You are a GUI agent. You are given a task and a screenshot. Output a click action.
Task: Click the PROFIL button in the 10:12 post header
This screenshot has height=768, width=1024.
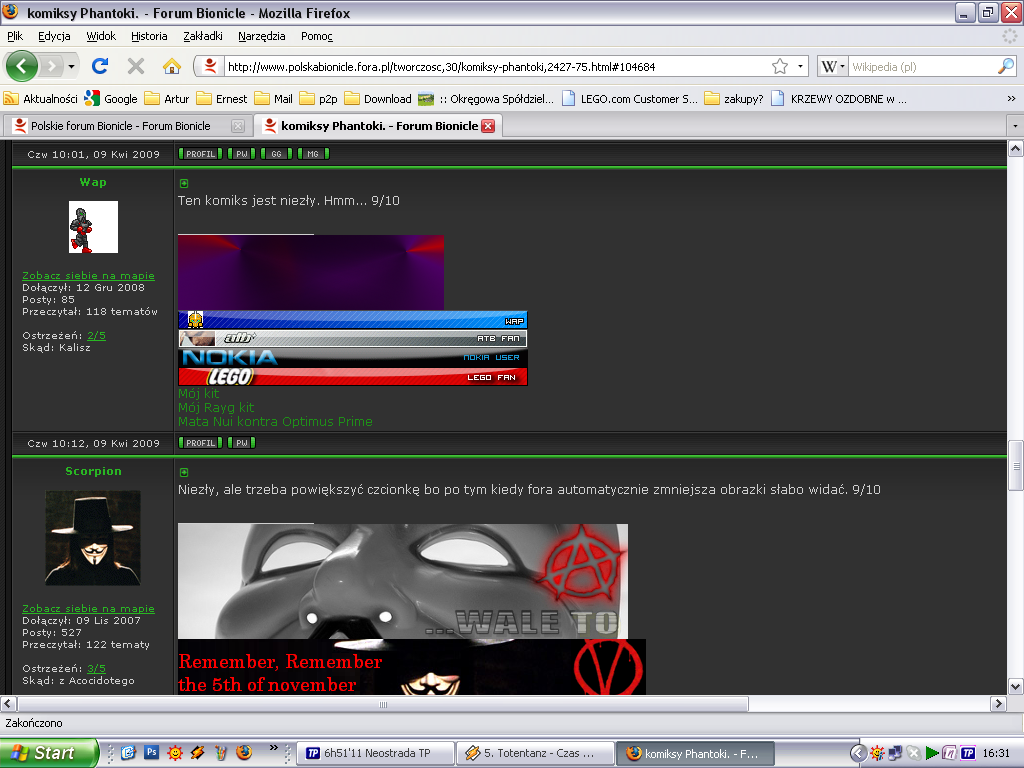pyautogui.click(x=200, y=443)
